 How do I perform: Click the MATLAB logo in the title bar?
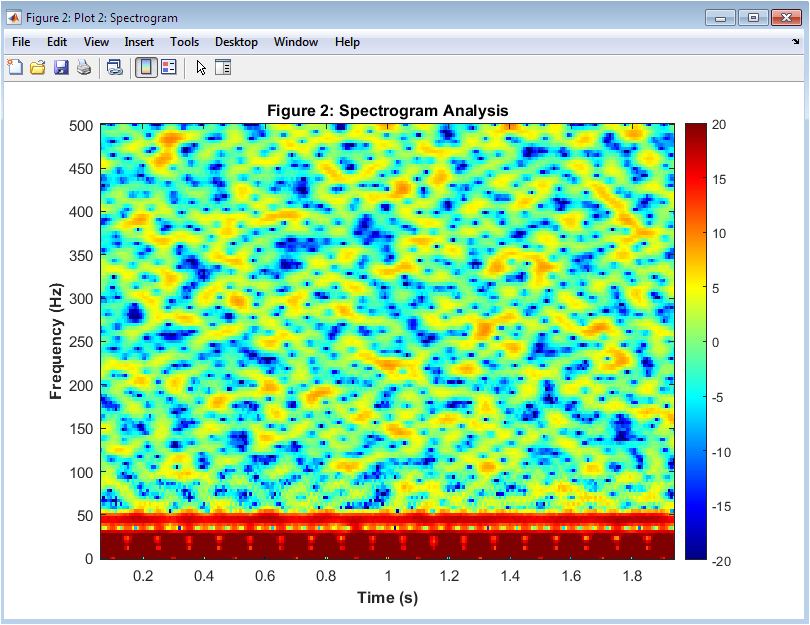coord(14,17)
